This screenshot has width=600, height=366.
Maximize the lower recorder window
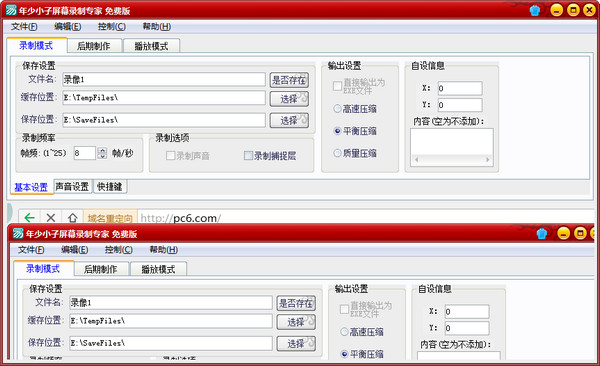[580, 234]
